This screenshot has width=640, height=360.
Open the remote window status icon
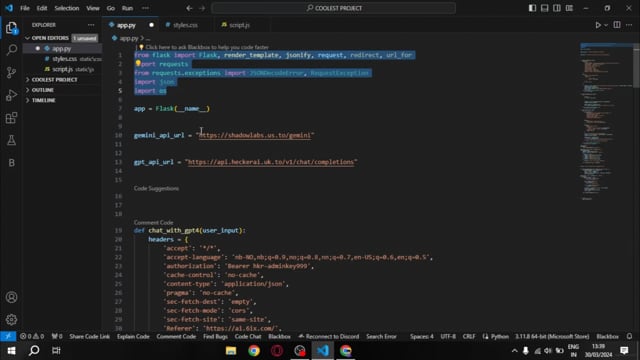(8, 336)
